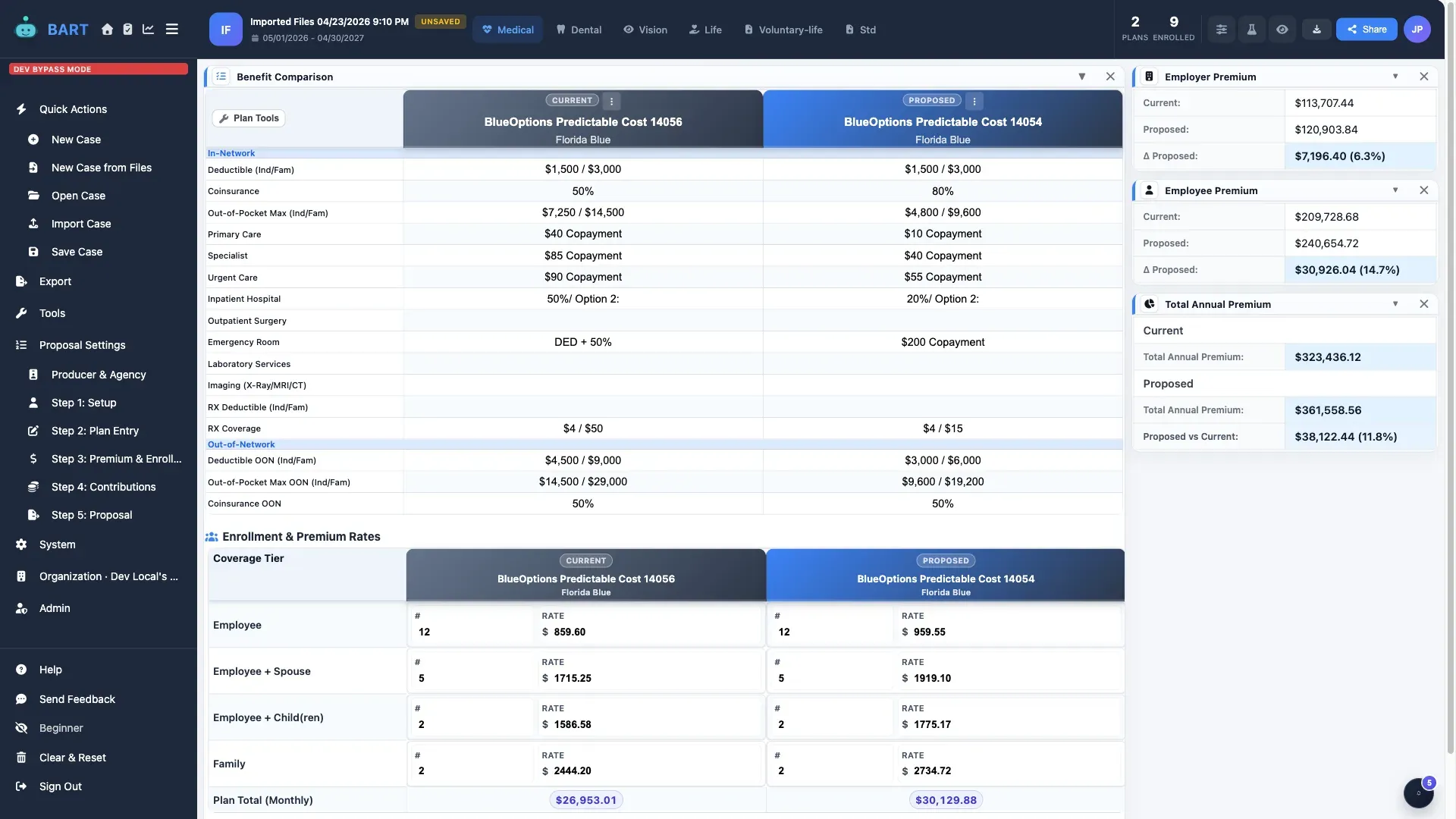The height and width of the screenshot is (819, 1456).
Task: Click the flask icon in header
Action: click(1251, 30)
